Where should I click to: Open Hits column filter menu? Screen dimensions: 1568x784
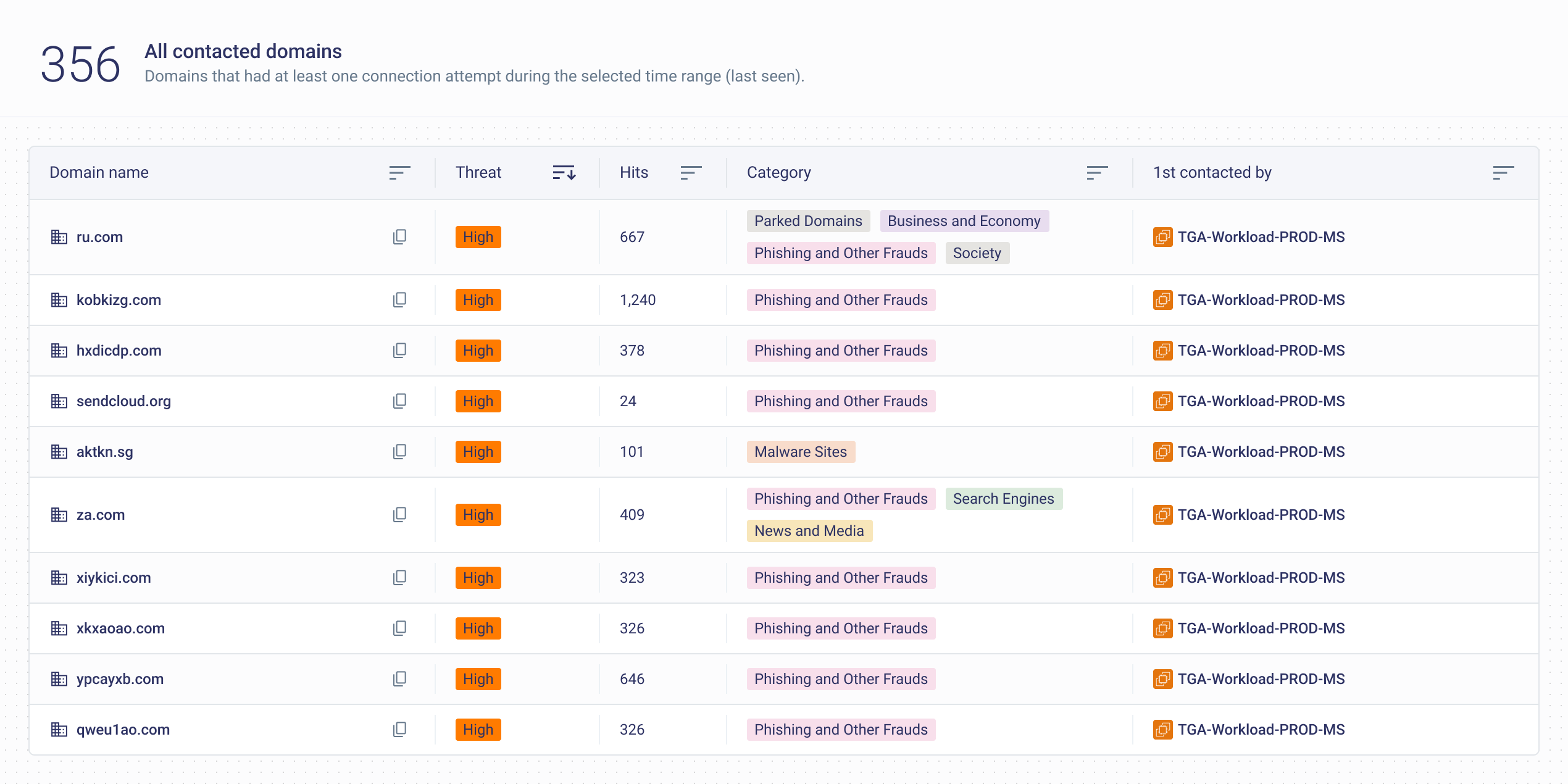pyautogui.click(x=691, y=173)
